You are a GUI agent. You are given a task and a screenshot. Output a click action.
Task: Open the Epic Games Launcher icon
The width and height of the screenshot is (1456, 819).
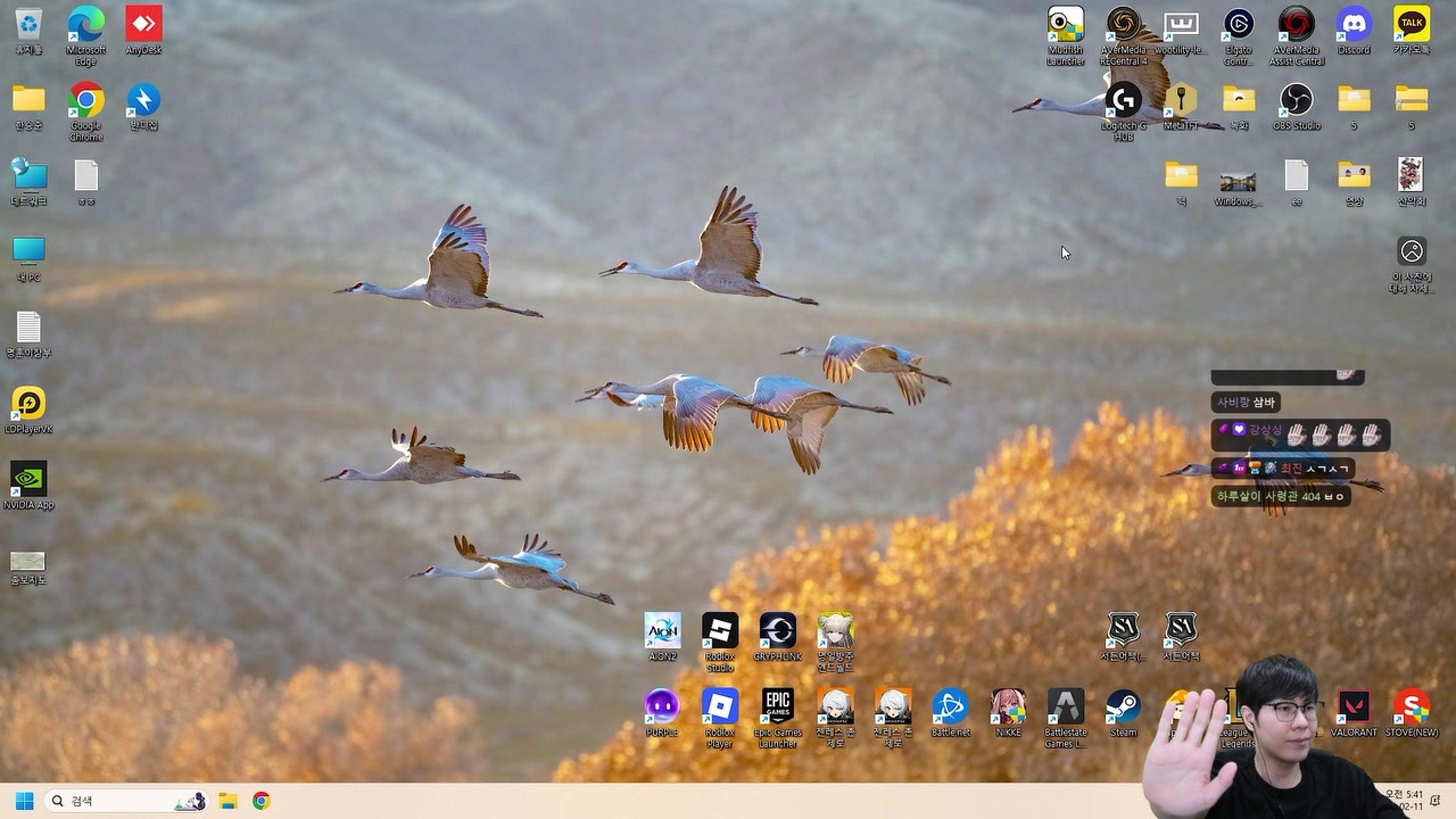pyautogui.click(x=777, y=708)
